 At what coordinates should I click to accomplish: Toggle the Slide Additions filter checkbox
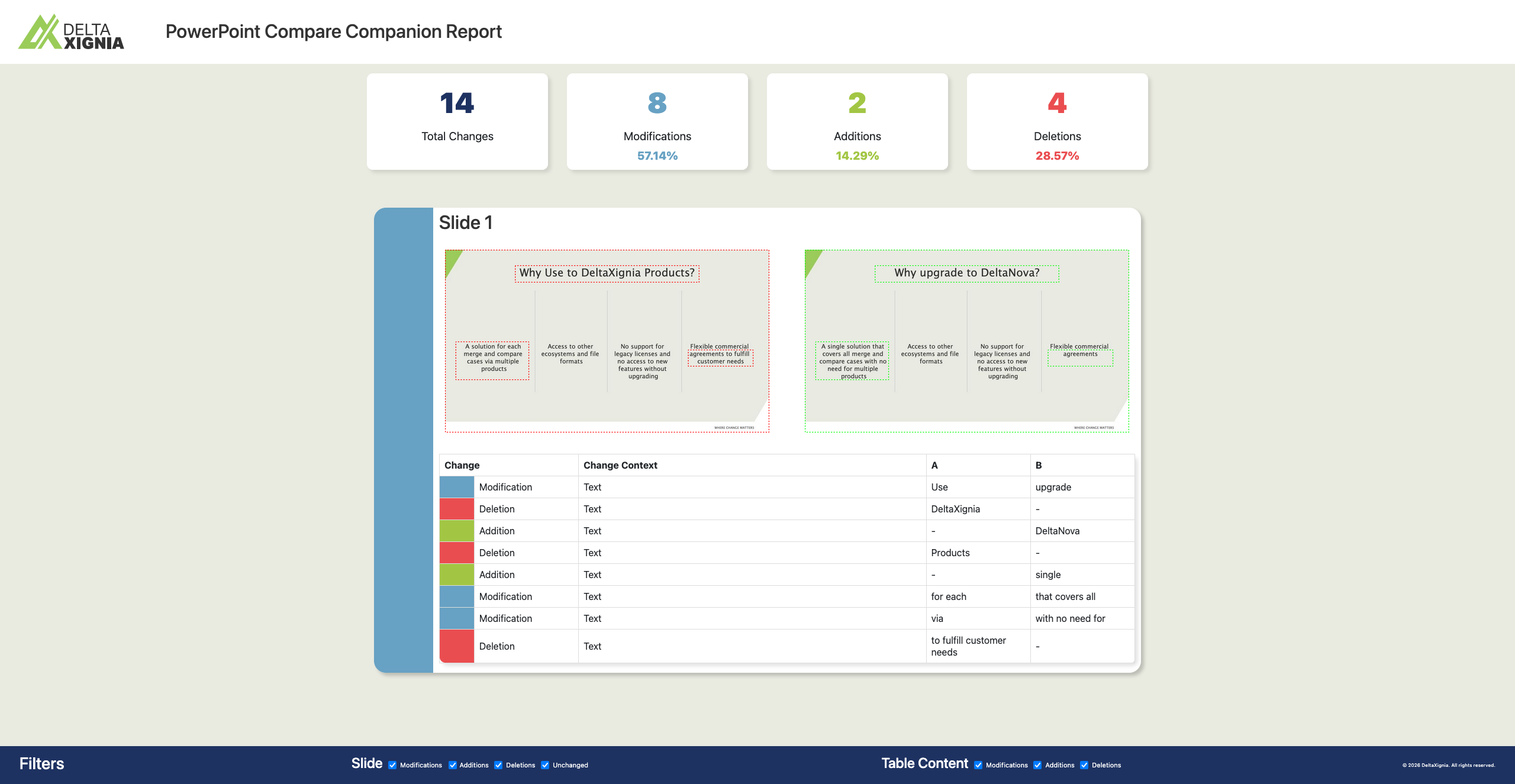tap(453, 765)
